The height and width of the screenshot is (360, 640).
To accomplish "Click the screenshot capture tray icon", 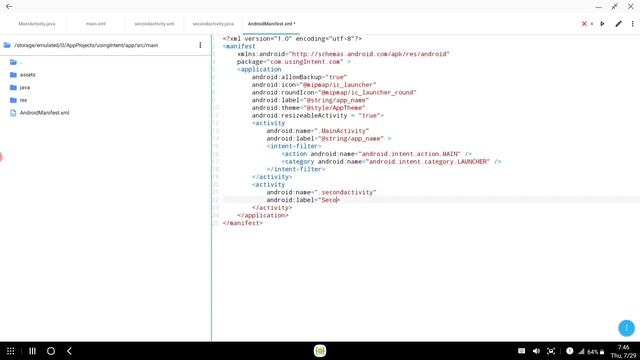I will [551, 351].
